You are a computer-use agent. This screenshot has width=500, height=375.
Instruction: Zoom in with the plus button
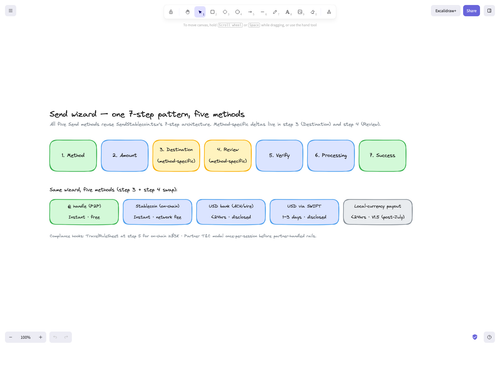[x=40, y=337]
